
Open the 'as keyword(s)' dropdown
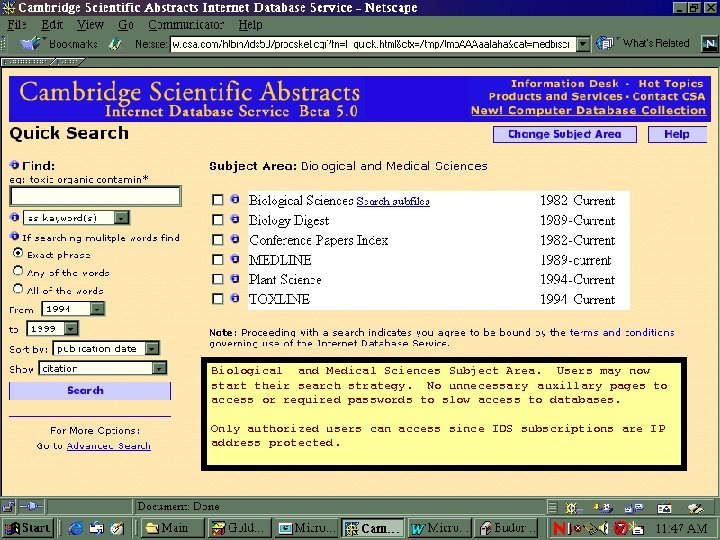pos(77,218)
